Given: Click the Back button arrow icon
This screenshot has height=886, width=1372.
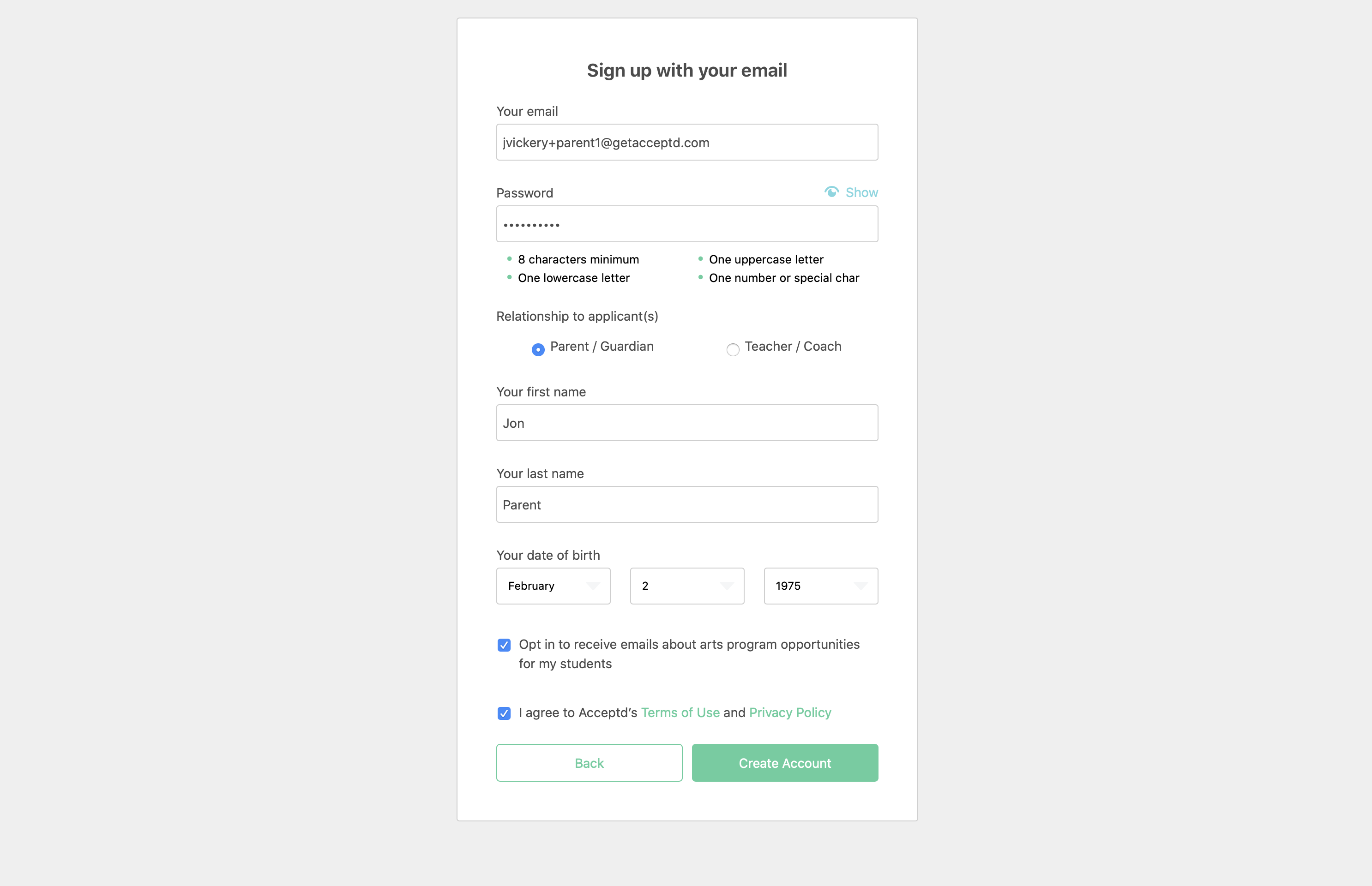Looking at the screenshot, I should click(x=589, y=763).
